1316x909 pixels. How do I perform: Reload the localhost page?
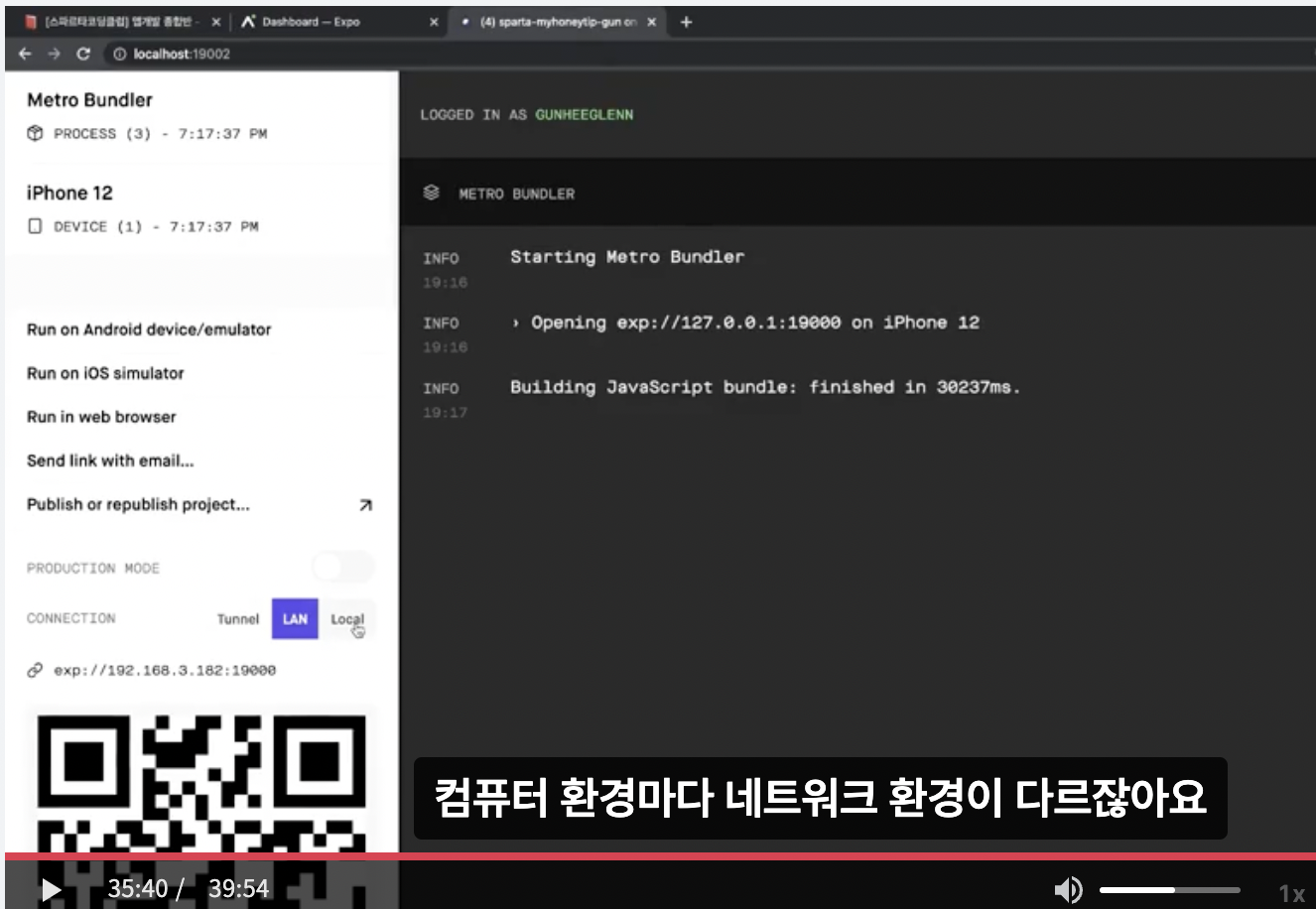[x=83, y=54]
